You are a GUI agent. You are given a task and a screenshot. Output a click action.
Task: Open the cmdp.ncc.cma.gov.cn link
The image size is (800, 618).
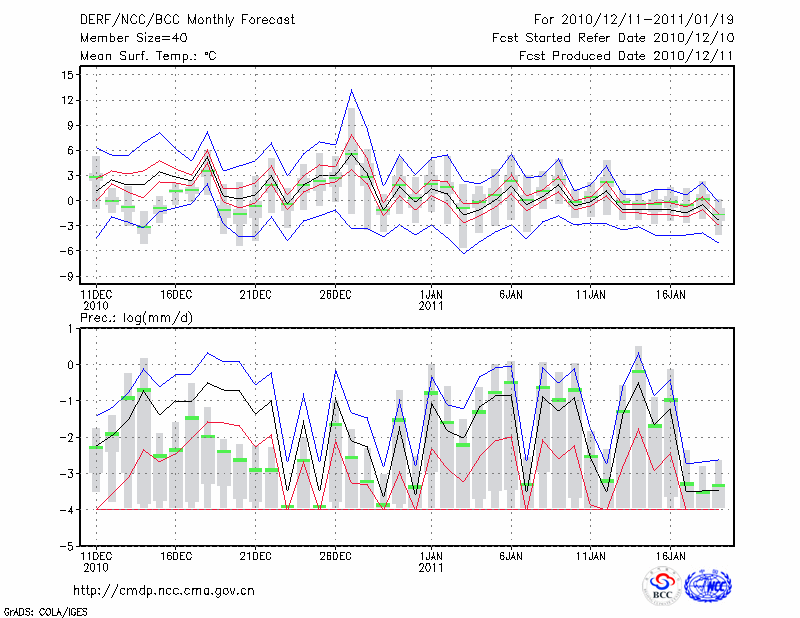(164, 590)
